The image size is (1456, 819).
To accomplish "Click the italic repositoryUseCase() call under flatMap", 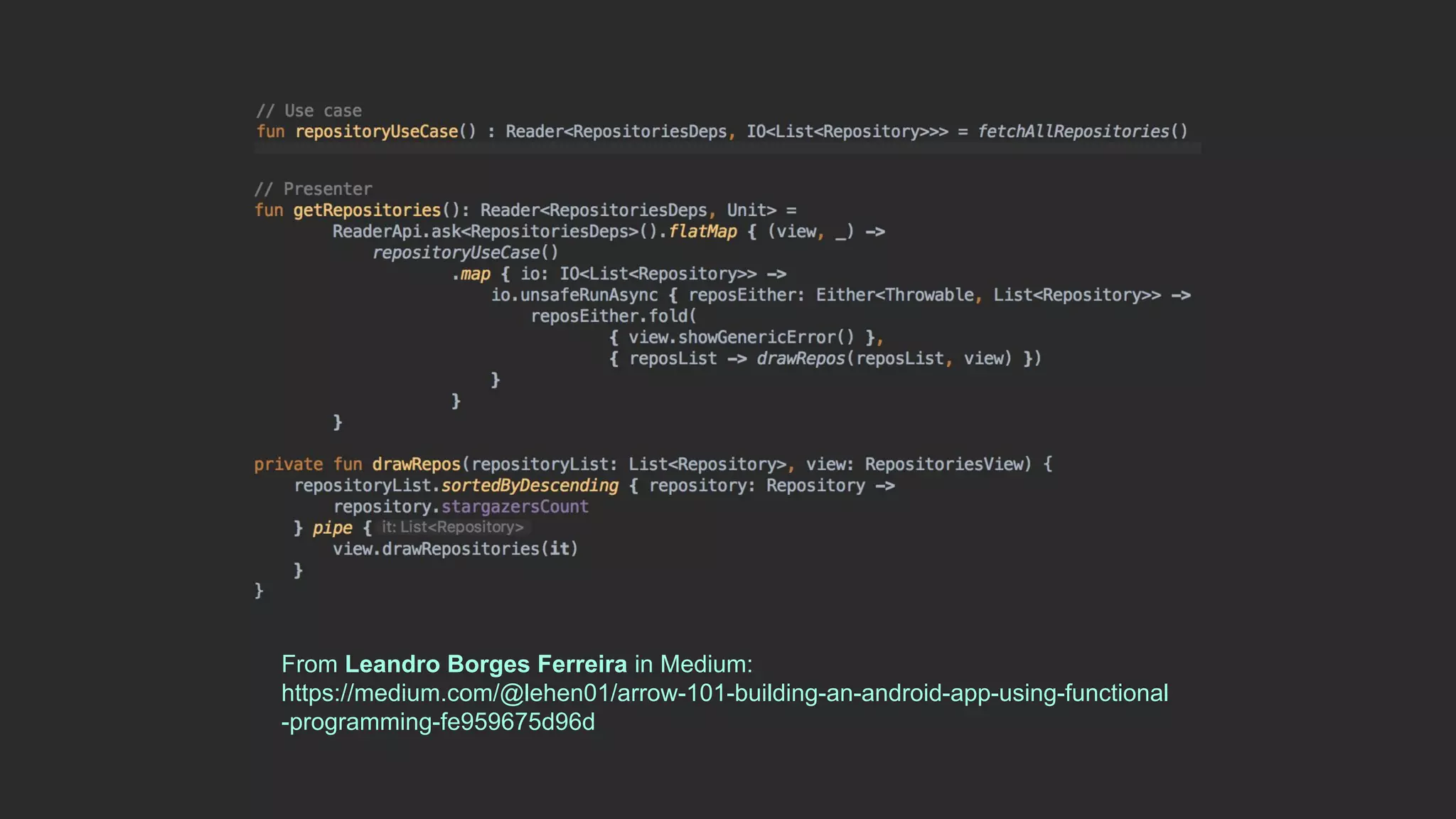I will [x=466, y=252].
